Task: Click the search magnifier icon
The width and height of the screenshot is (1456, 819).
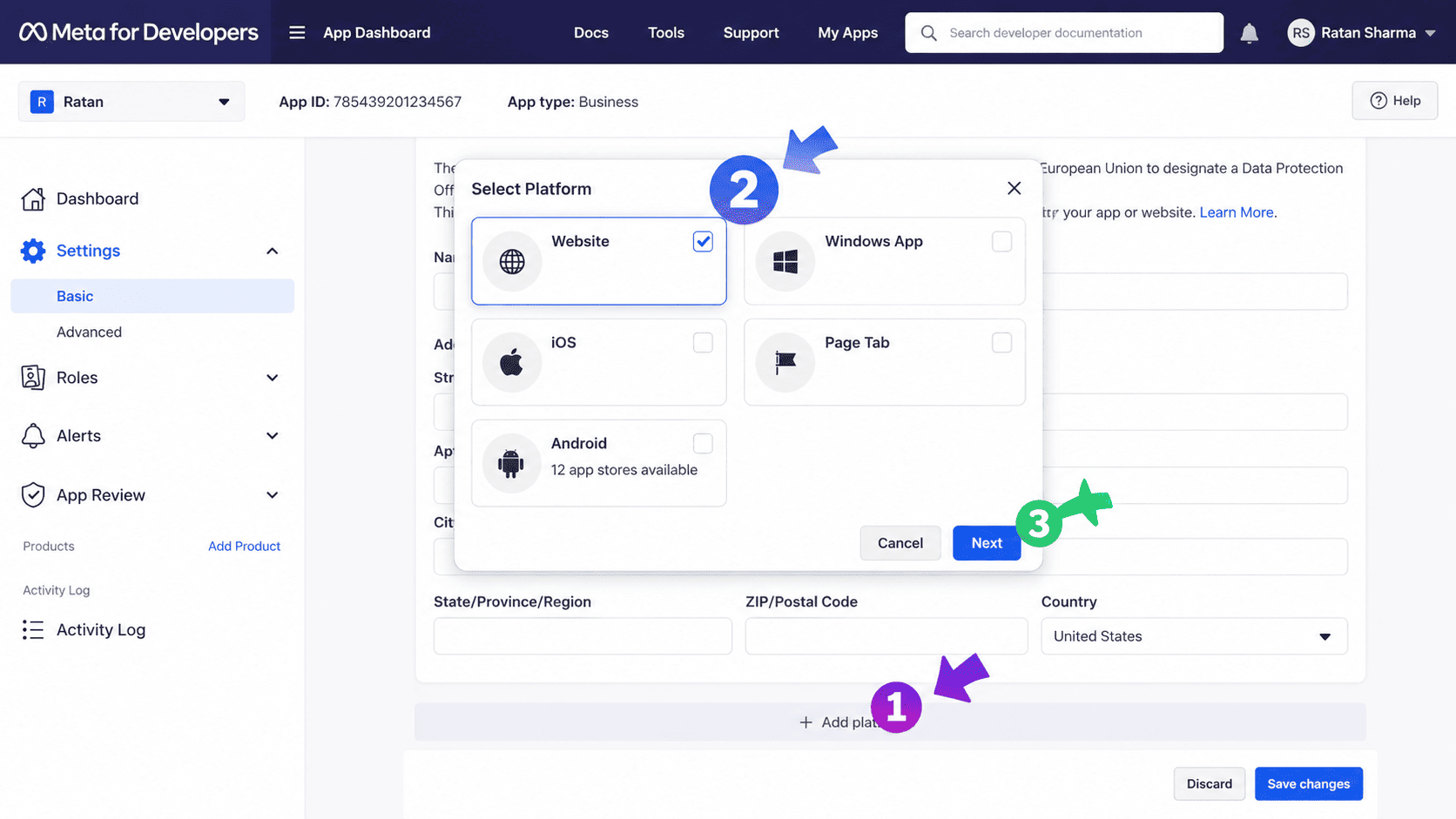Action: click(929, 33)
